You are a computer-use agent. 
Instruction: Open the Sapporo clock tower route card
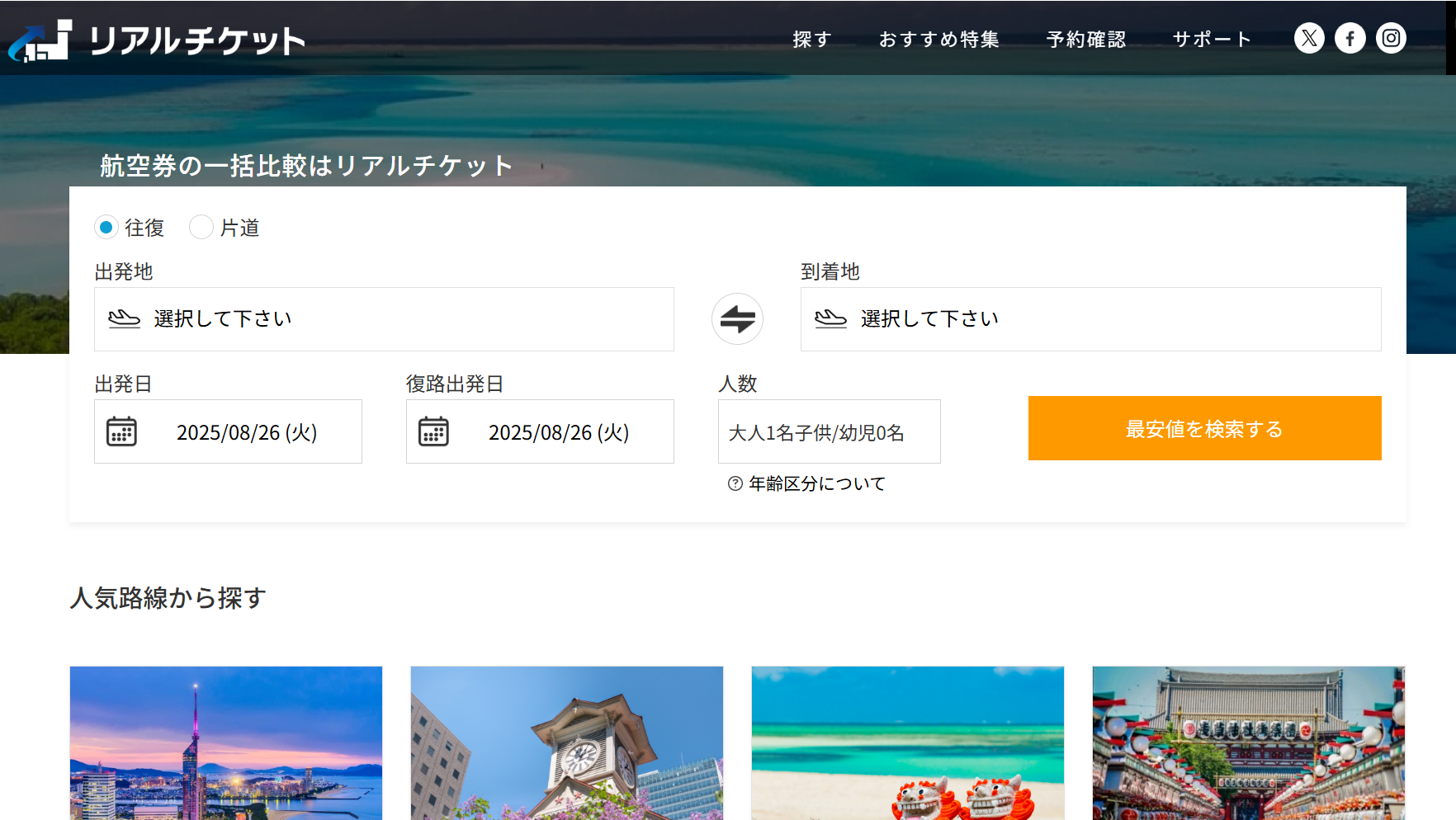(566, 742)
